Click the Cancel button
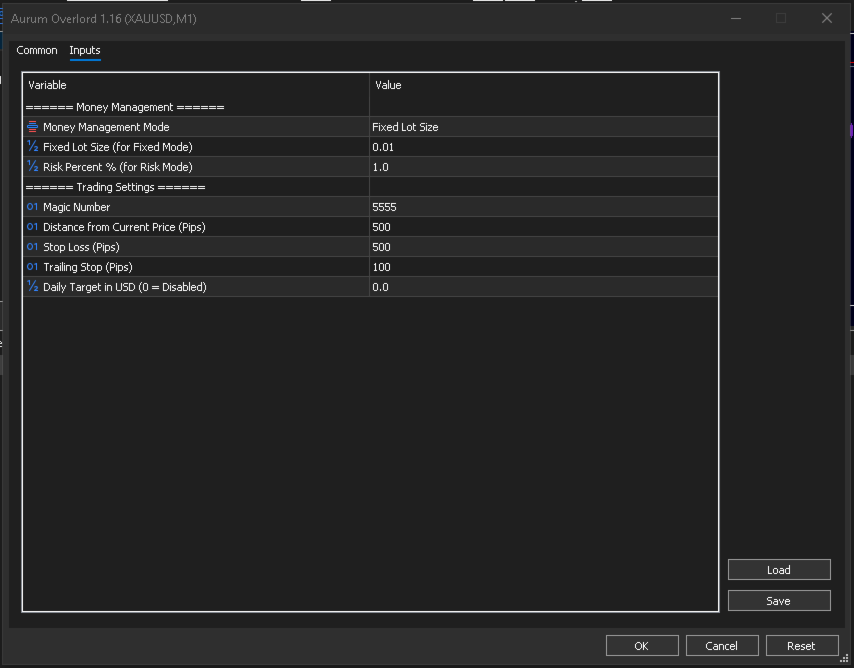The image size is (854, 668). click(722, 646)
